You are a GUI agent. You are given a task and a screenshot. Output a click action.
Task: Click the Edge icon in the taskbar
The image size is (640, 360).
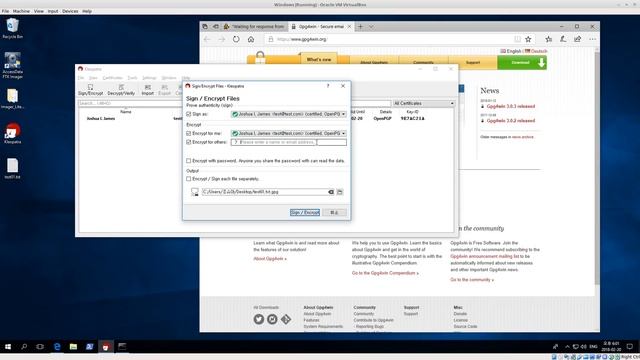tap(57, 347)
